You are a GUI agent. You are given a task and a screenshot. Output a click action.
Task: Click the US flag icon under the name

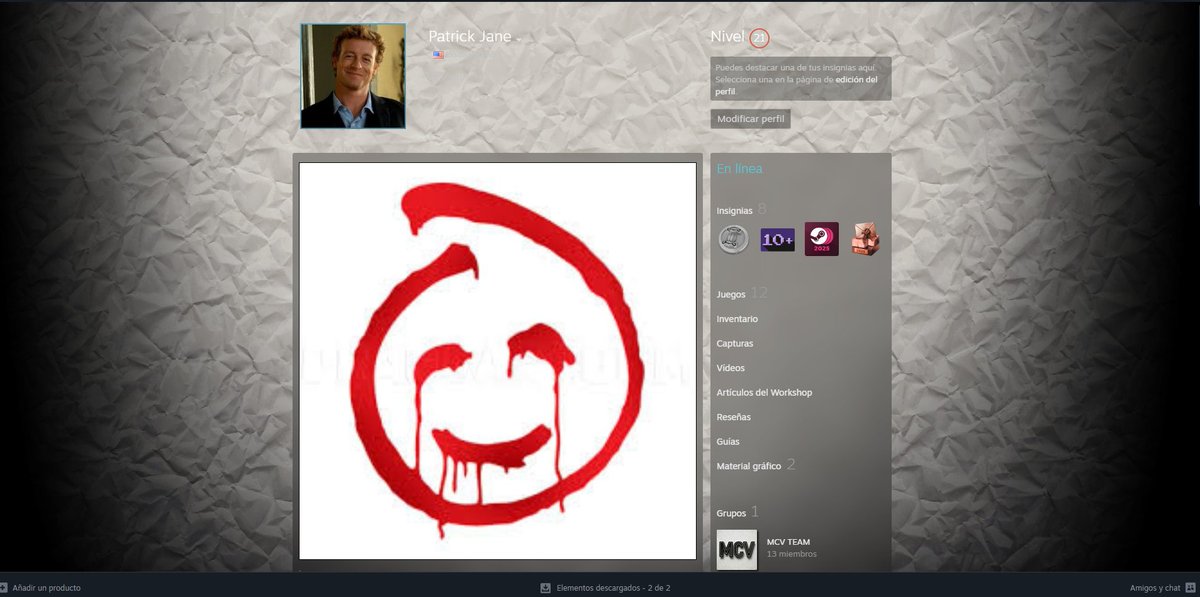coord(438,55)
